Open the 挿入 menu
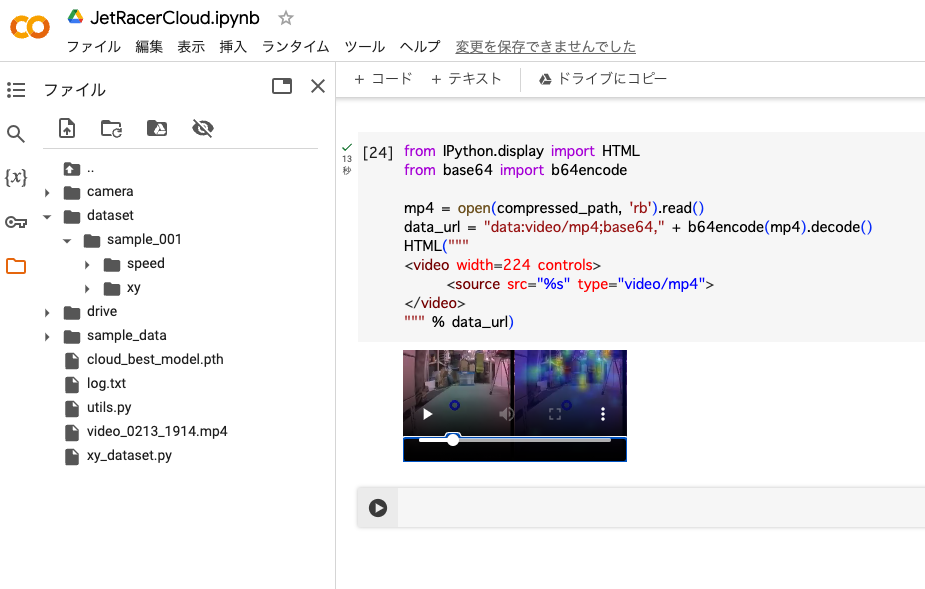Viewport: 925px width, 589px height. point(233,47)
